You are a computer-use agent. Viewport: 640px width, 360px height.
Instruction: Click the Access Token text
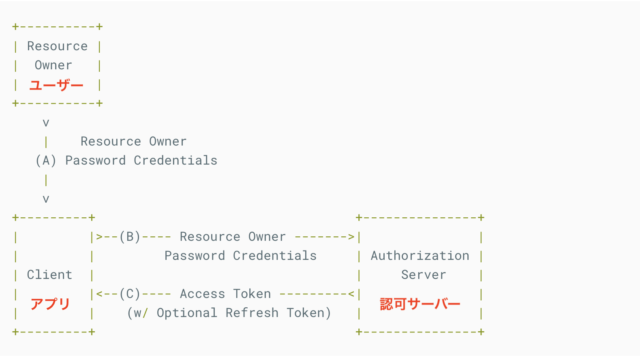[225, 294]
